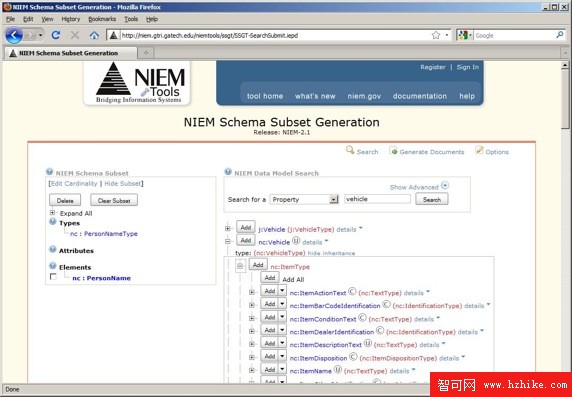
Task: Click the Options pencil icon
Action: (479, 150)
